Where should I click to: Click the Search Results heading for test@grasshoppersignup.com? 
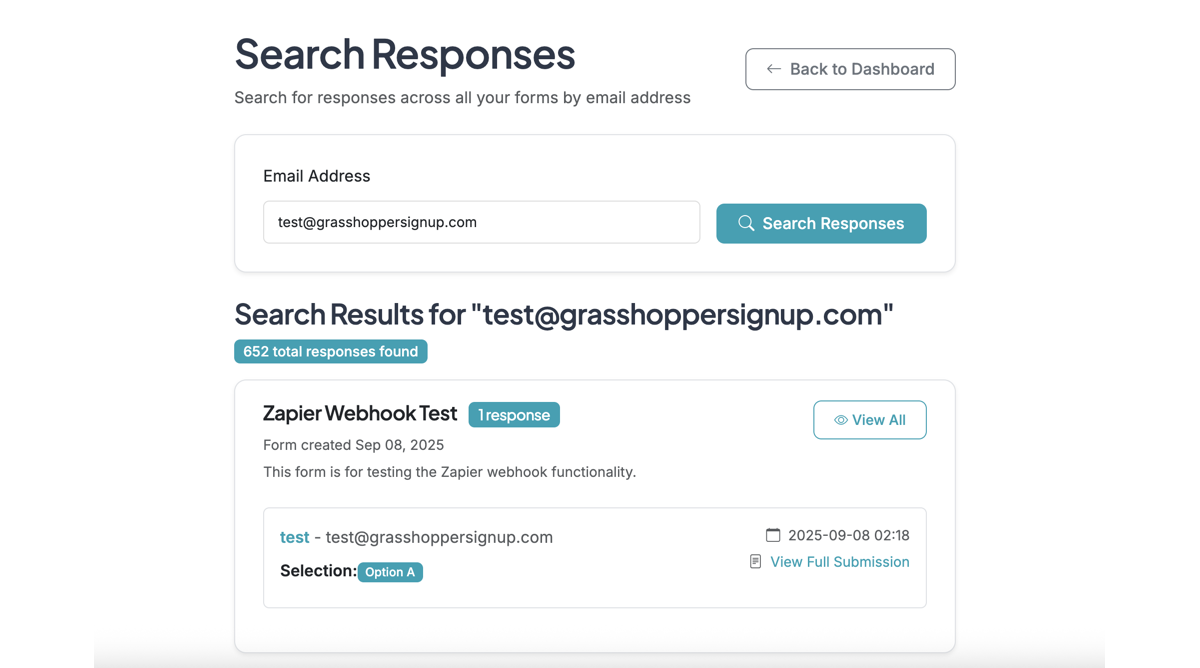coord(564,314)
